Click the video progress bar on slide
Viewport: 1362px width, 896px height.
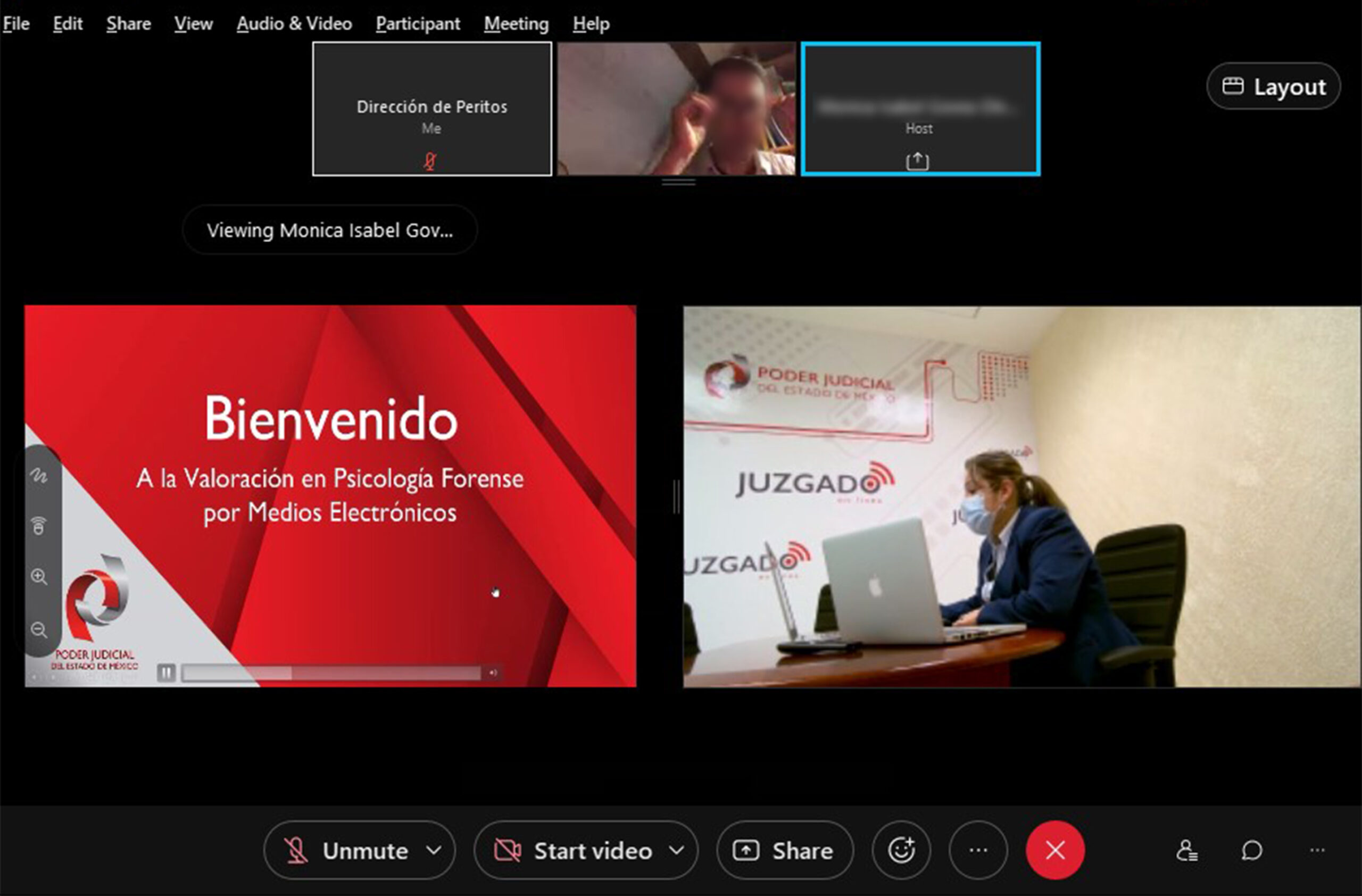tap(331, 673)
